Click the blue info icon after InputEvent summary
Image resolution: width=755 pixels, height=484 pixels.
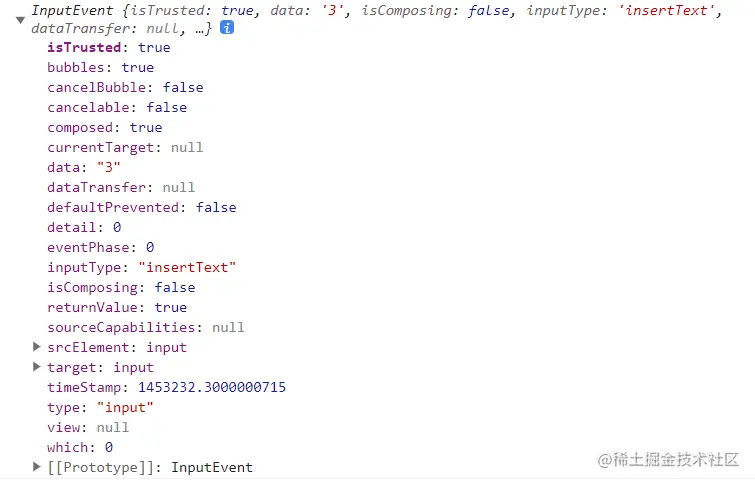[227, 28]
